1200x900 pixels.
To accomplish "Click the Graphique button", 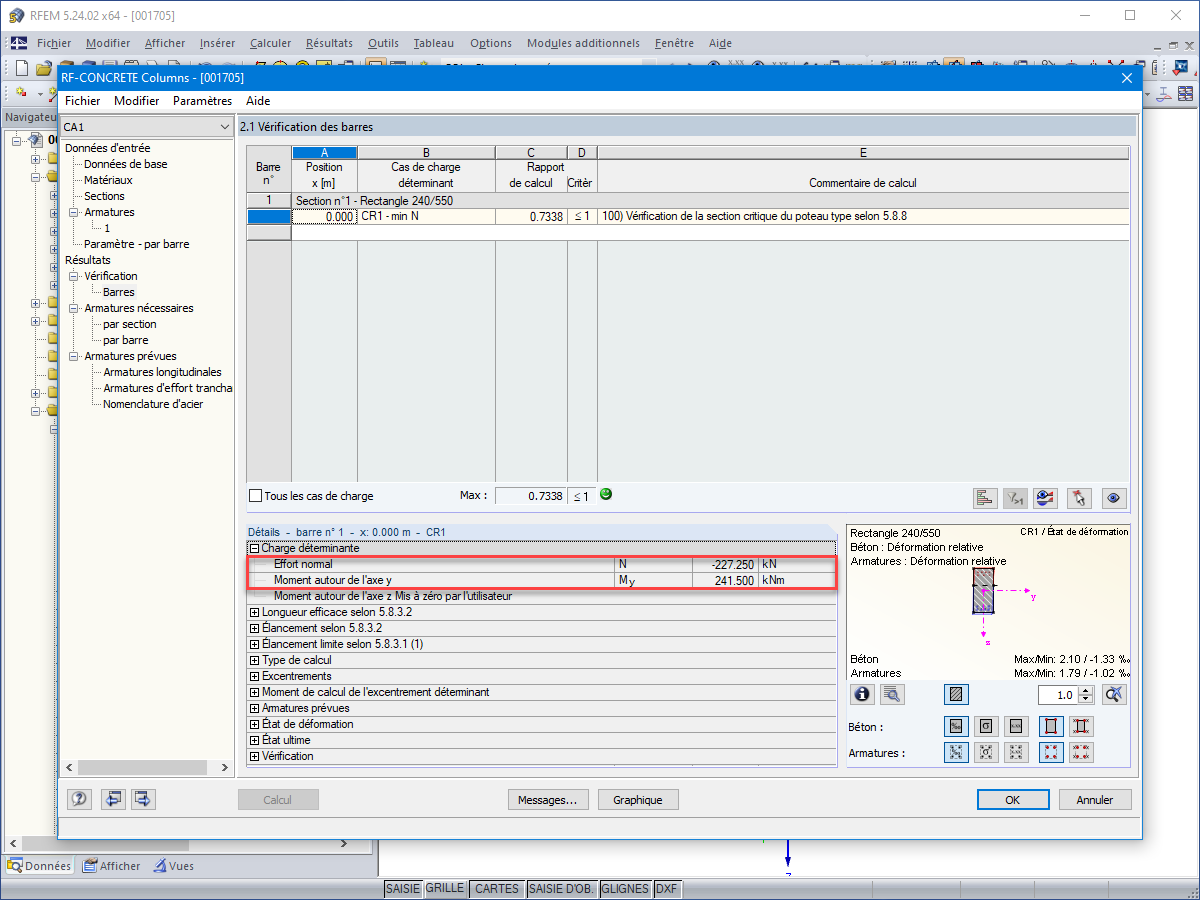I will pyautogui.click(x=638, y=800).
